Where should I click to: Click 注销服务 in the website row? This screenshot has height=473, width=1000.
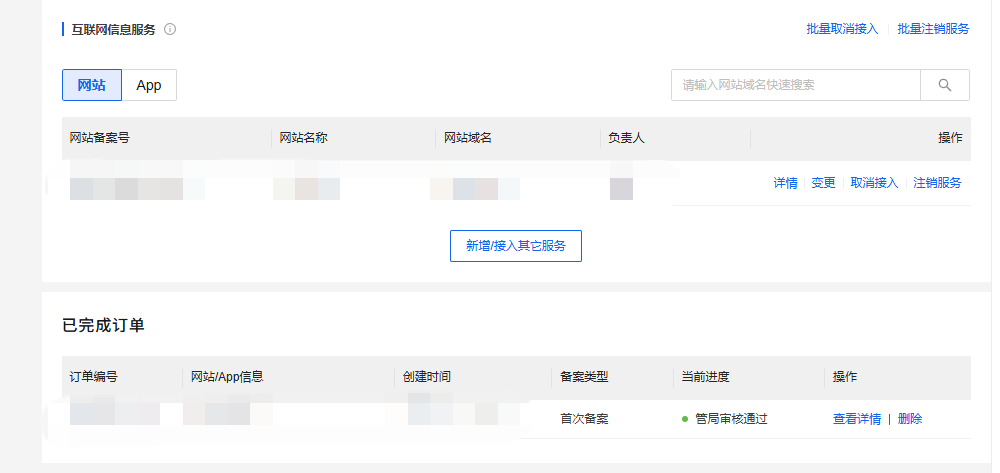(937, 183)
